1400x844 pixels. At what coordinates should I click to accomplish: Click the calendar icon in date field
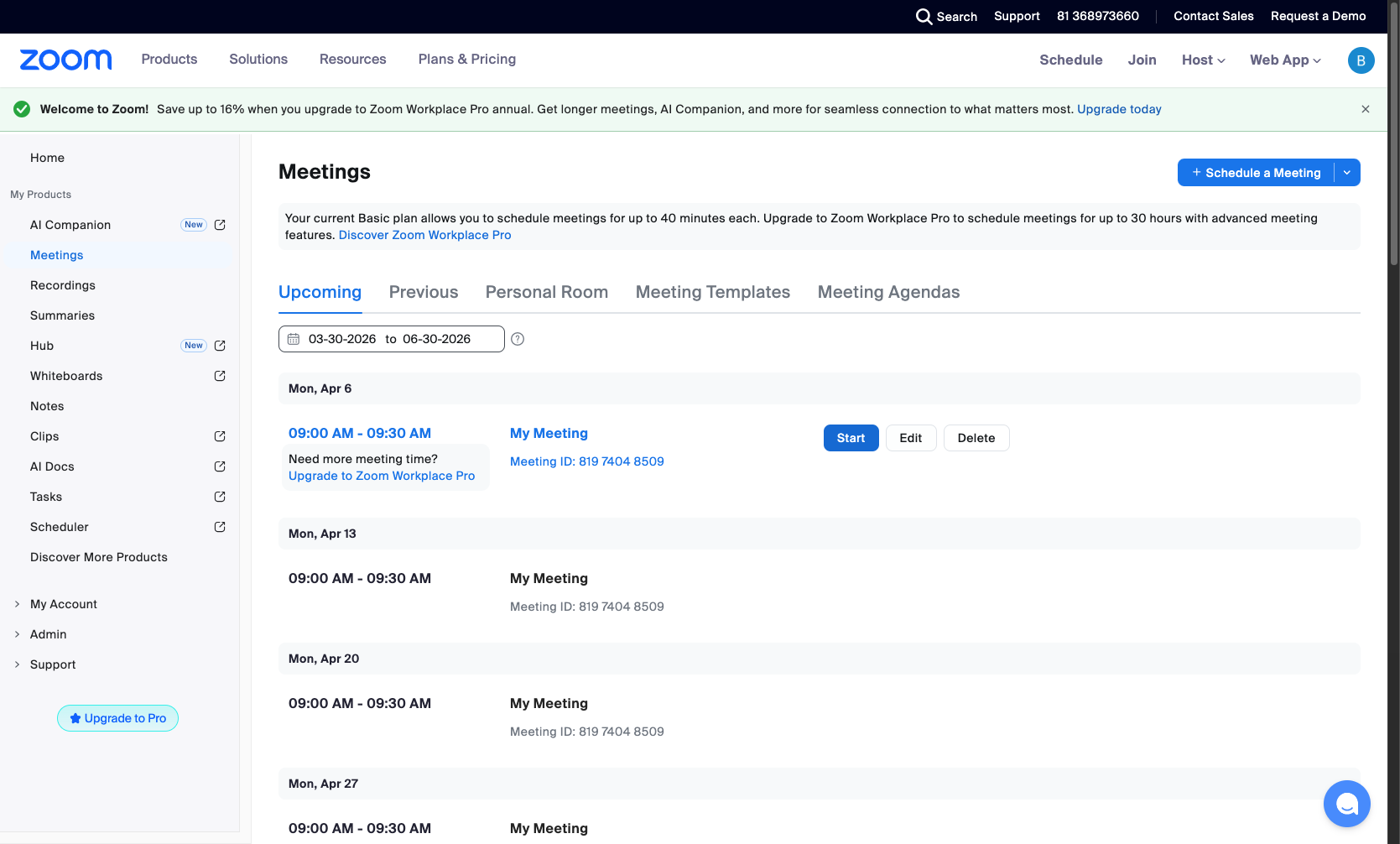(x=294, y=339)
